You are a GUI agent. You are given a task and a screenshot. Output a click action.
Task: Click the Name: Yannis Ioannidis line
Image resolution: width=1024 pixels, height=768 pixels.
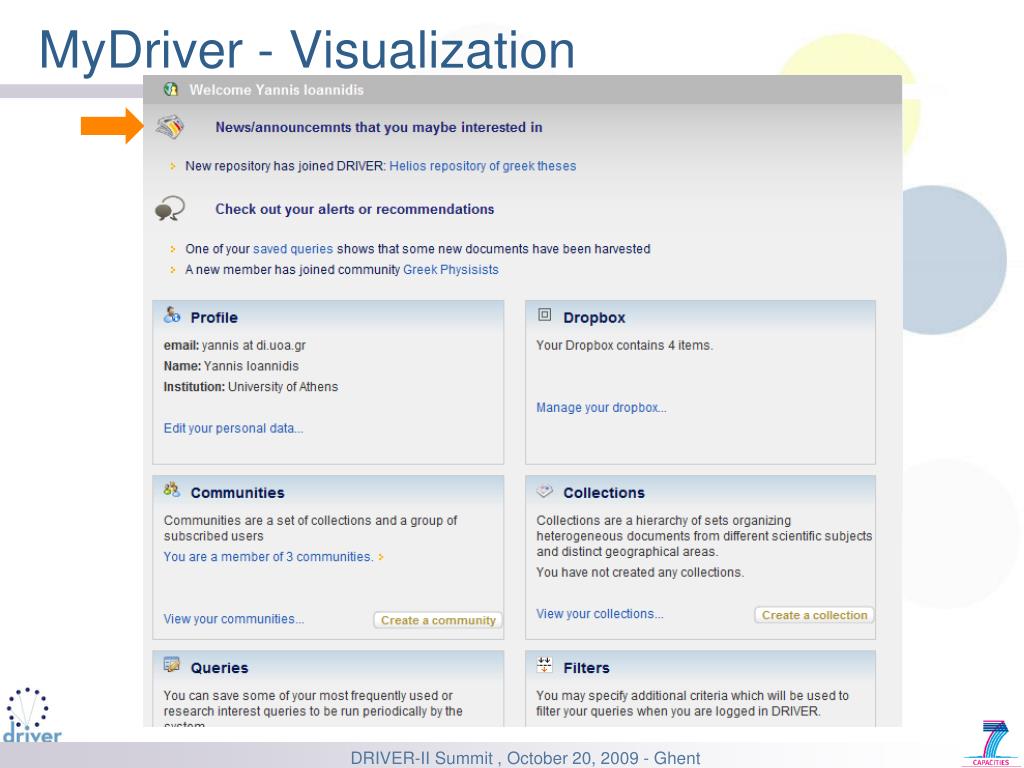(231, 366)
